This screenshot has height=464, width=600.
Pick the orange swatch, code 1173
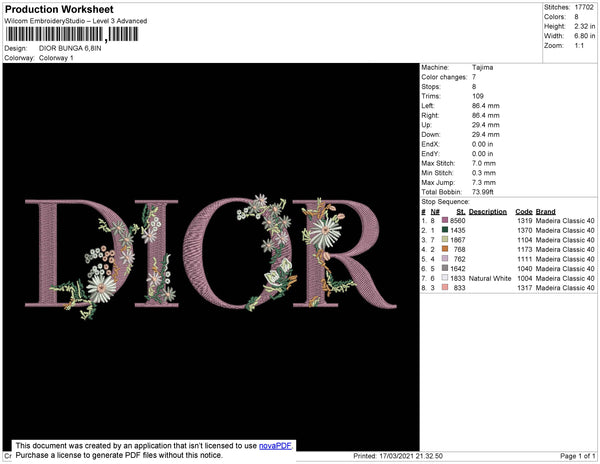click(x=445, y=249)
